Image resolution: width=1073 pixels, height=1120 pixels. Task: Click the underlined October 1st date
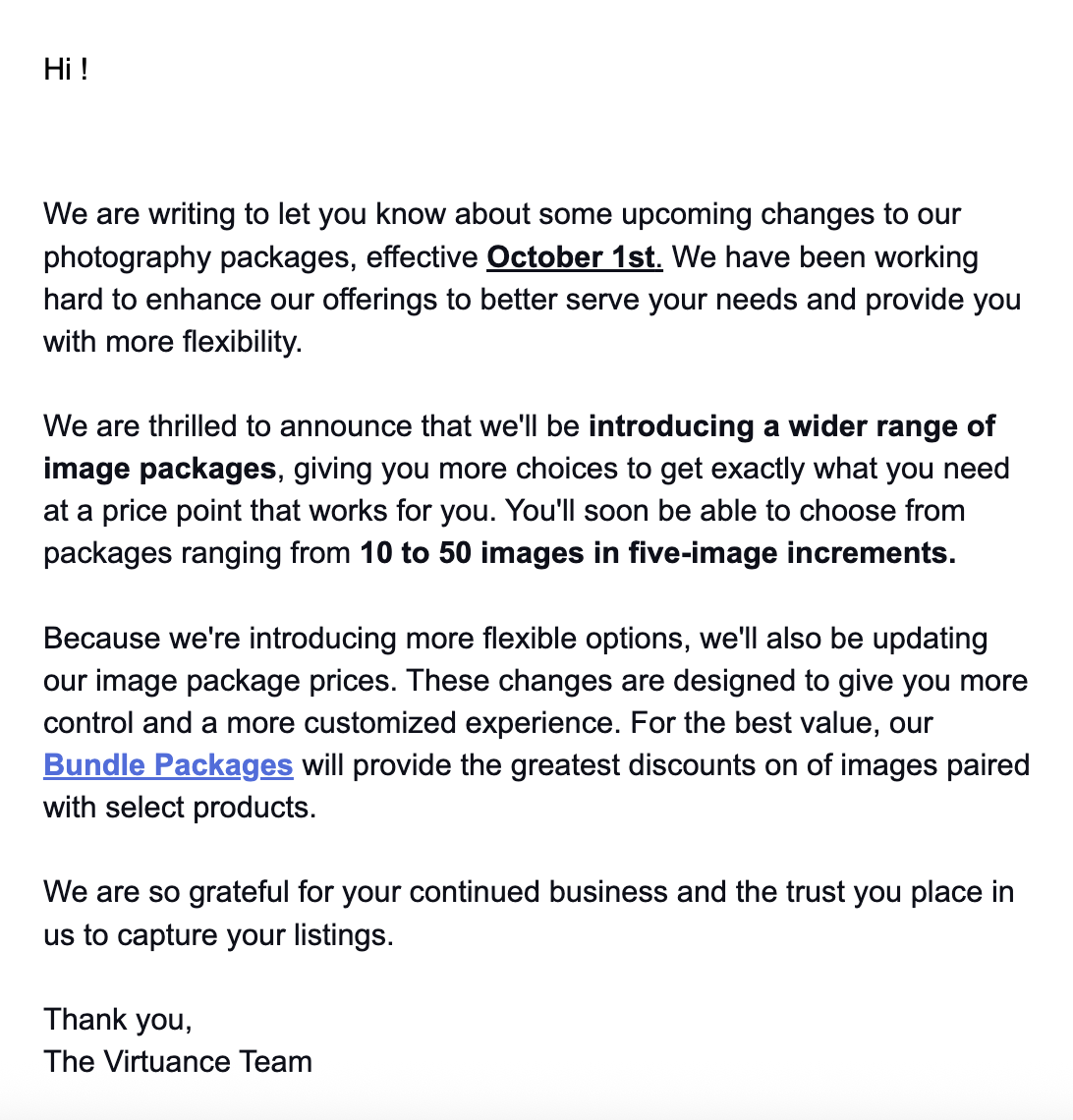click(x=574, y=257)
